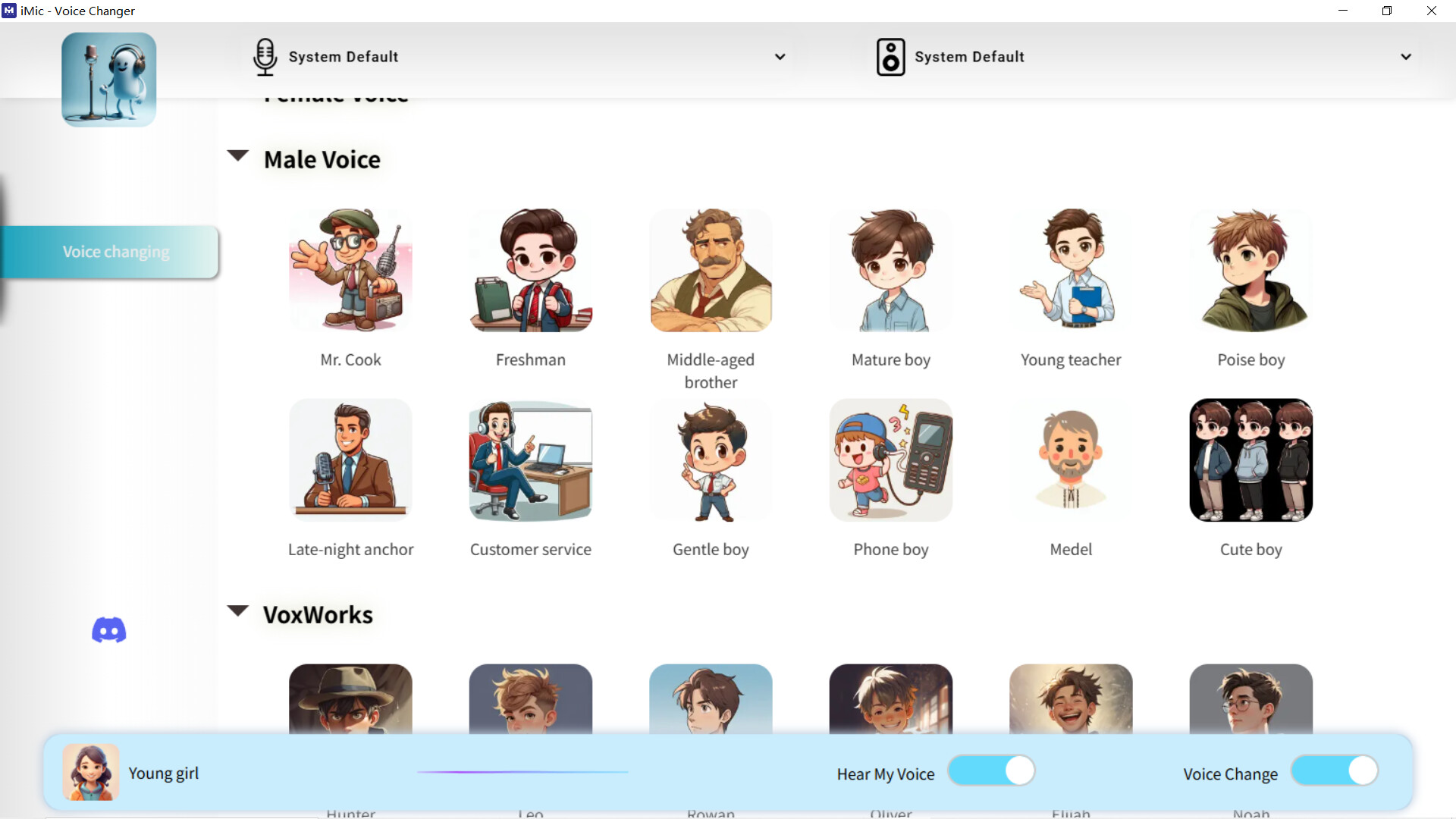Select the Oliver VoxWorks portrait
Image resolution: width=1456 pixels, height=819 pixels.
pyautogui.click(x=891, y=699)
